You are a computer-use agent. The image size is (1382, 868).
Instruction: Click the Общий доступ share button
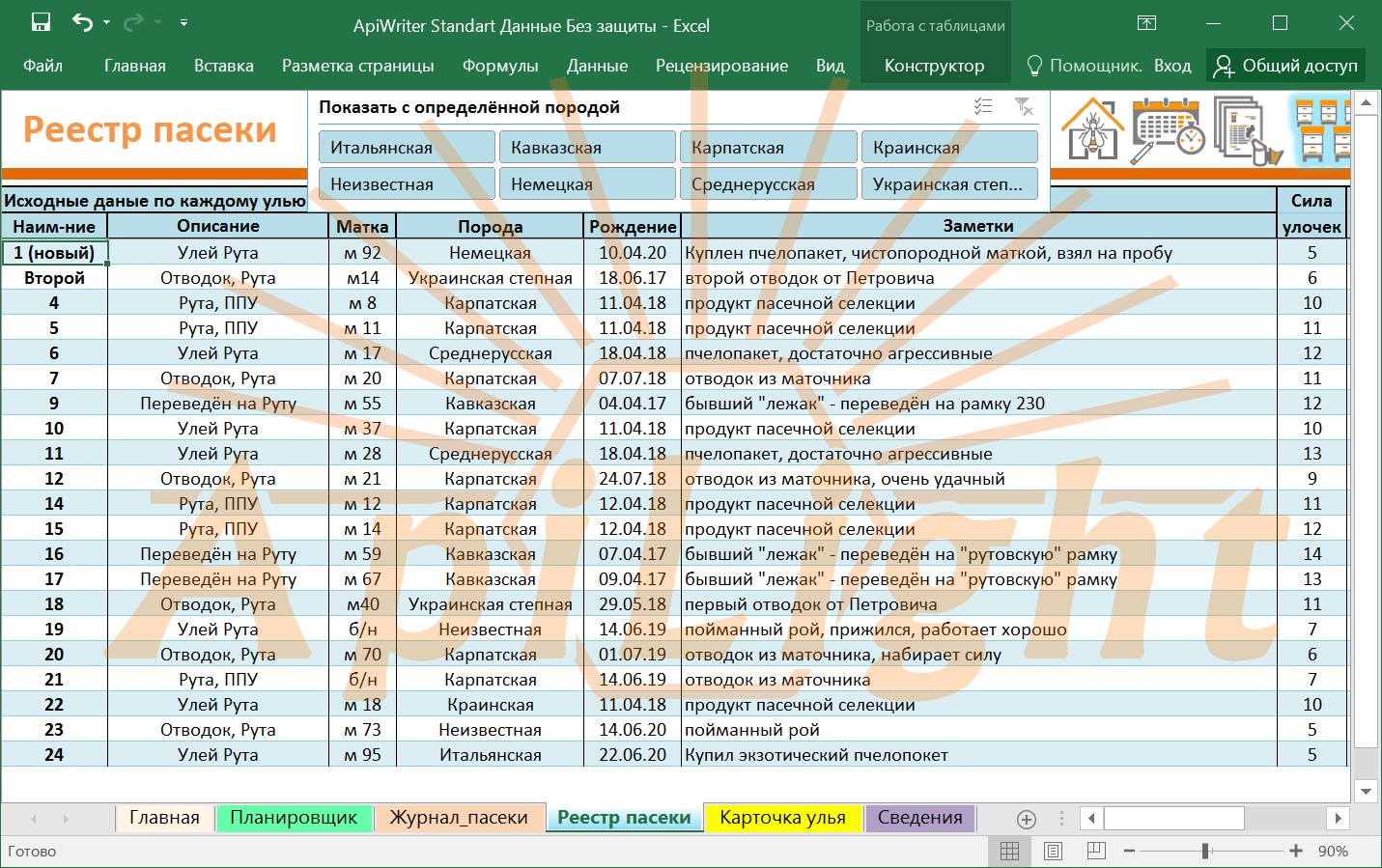[x=1285, y=66]
